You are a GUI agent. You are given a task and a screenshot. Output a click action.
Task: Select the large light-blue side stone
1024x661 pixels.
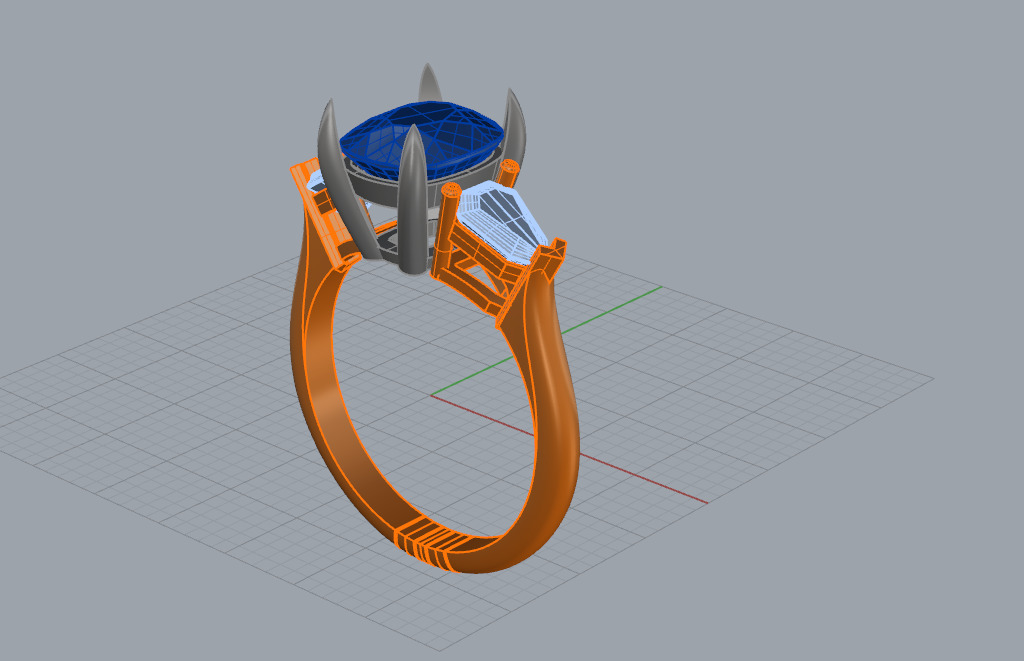tap(501, 224)
